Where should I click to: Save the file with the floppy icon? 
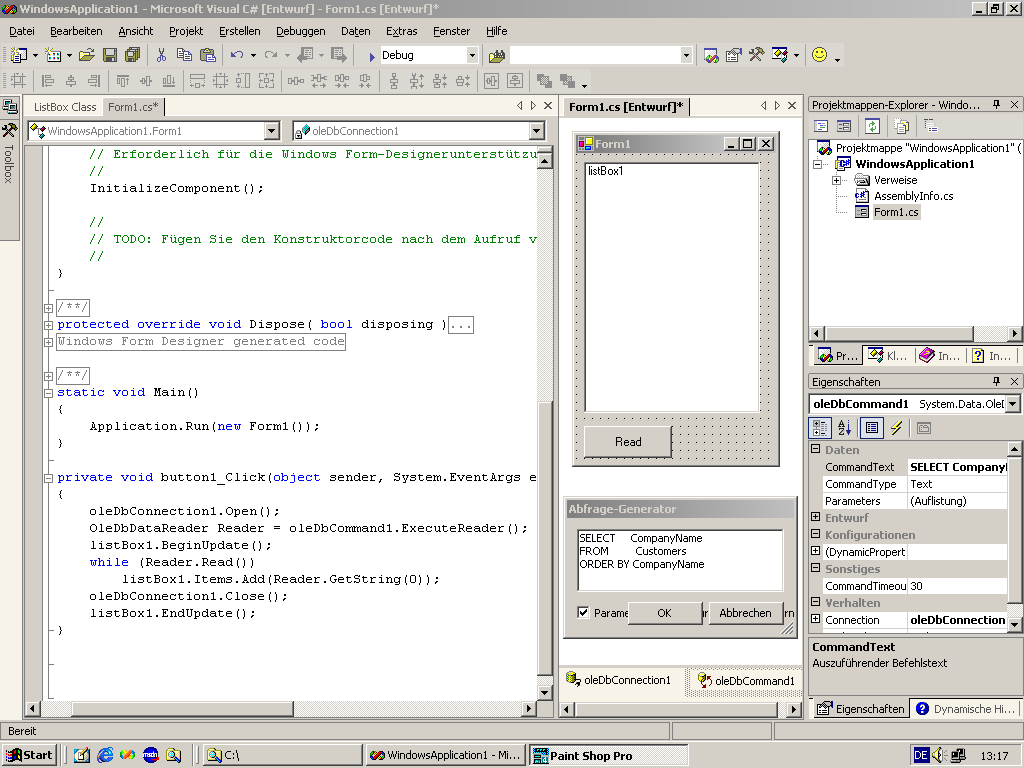pyautogui.click(x=110, y=56)
